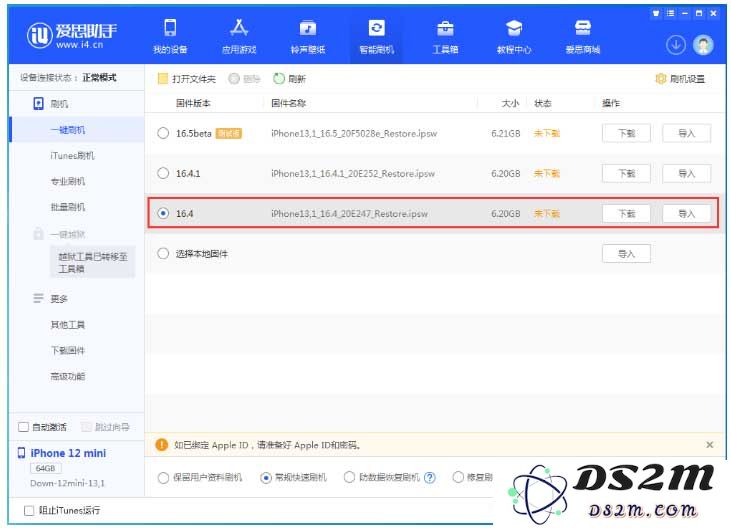Switch to 智能刷机 flash tab

click(376, 36)
